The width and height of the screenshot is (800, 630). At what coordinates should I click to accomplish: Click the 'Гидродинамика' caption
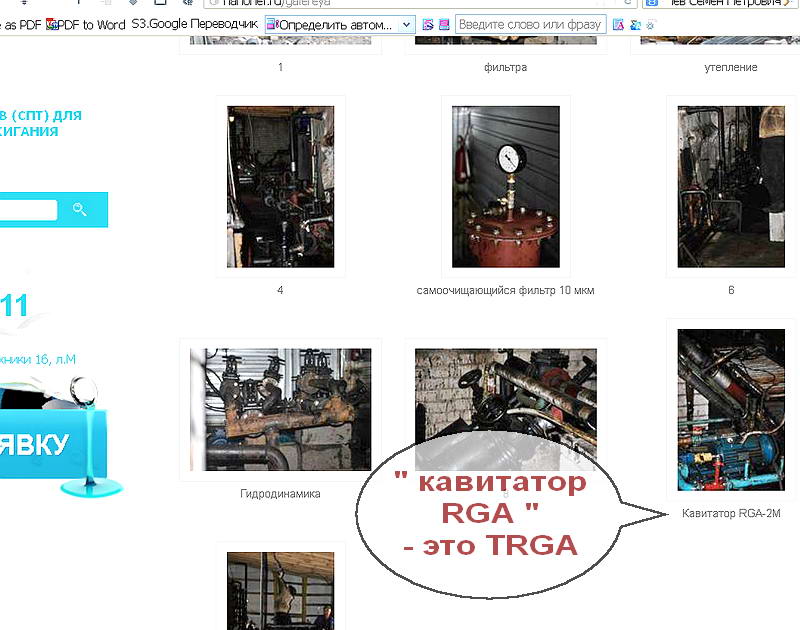[x=280, y=494]
